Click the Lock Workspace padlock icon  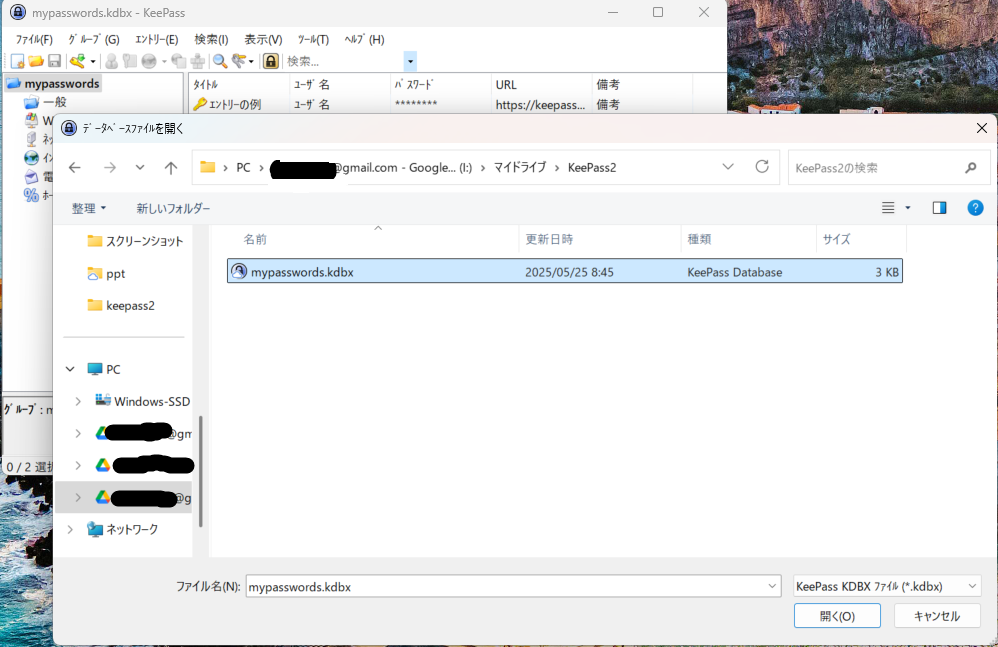pyautogui.click(x=271, y=61)
